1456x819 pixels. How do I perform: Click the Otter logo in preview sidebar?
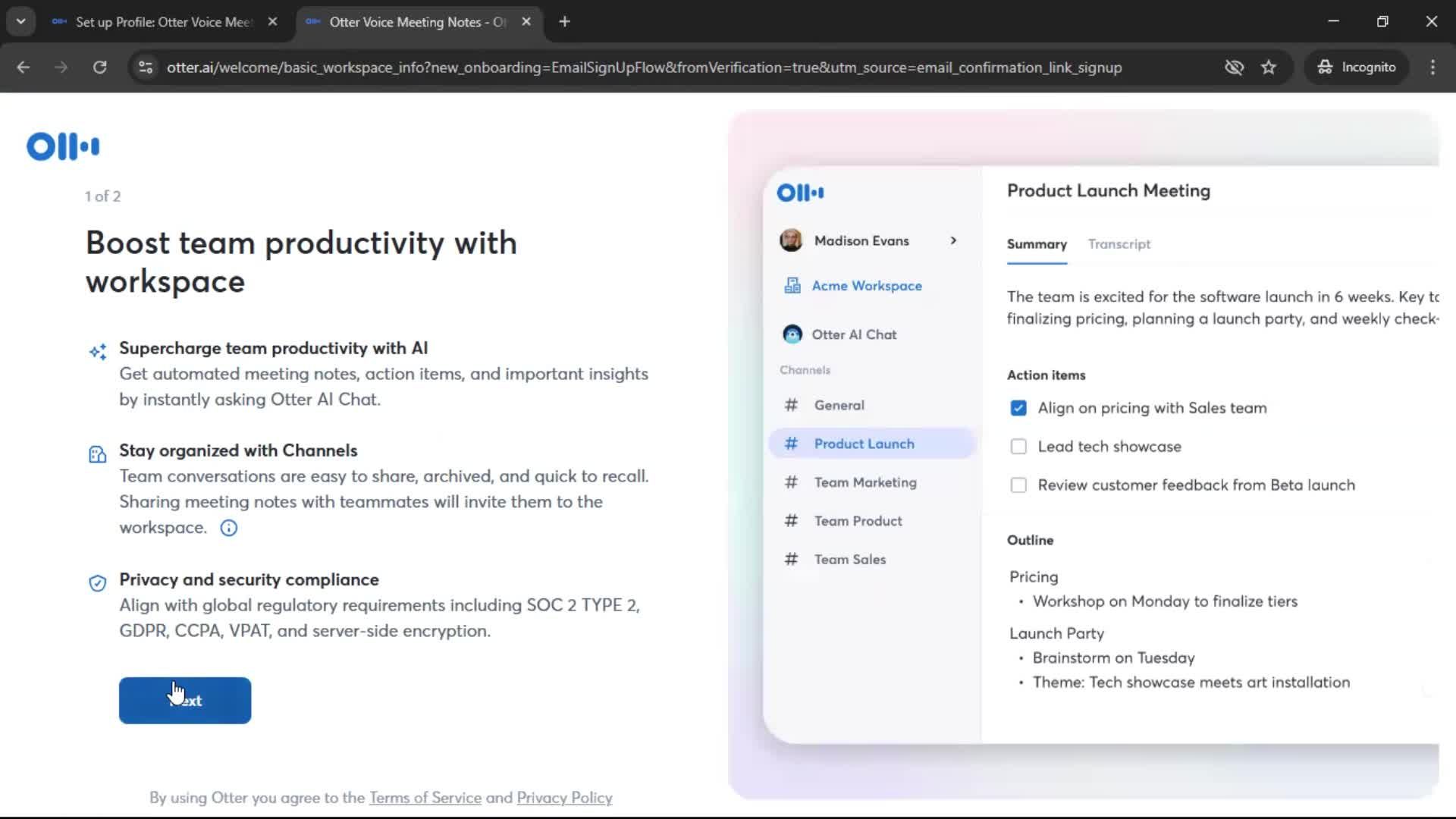point(800,193)
